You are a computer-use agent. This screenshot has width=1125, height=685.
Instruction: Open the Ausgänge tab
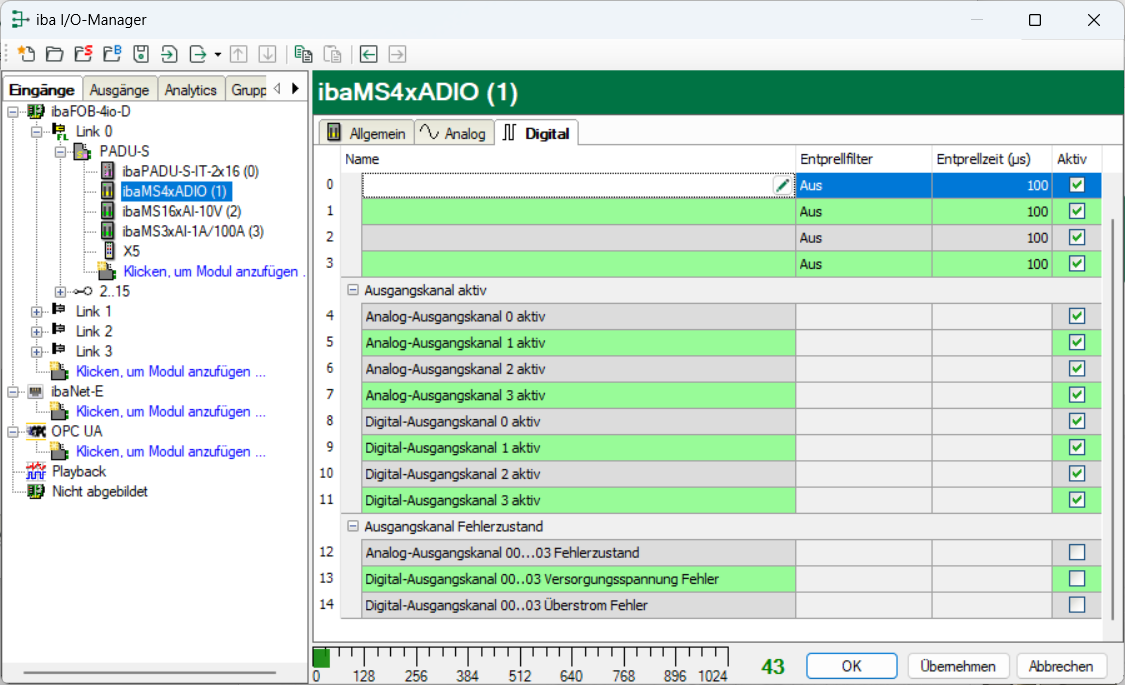coord(119,89)
